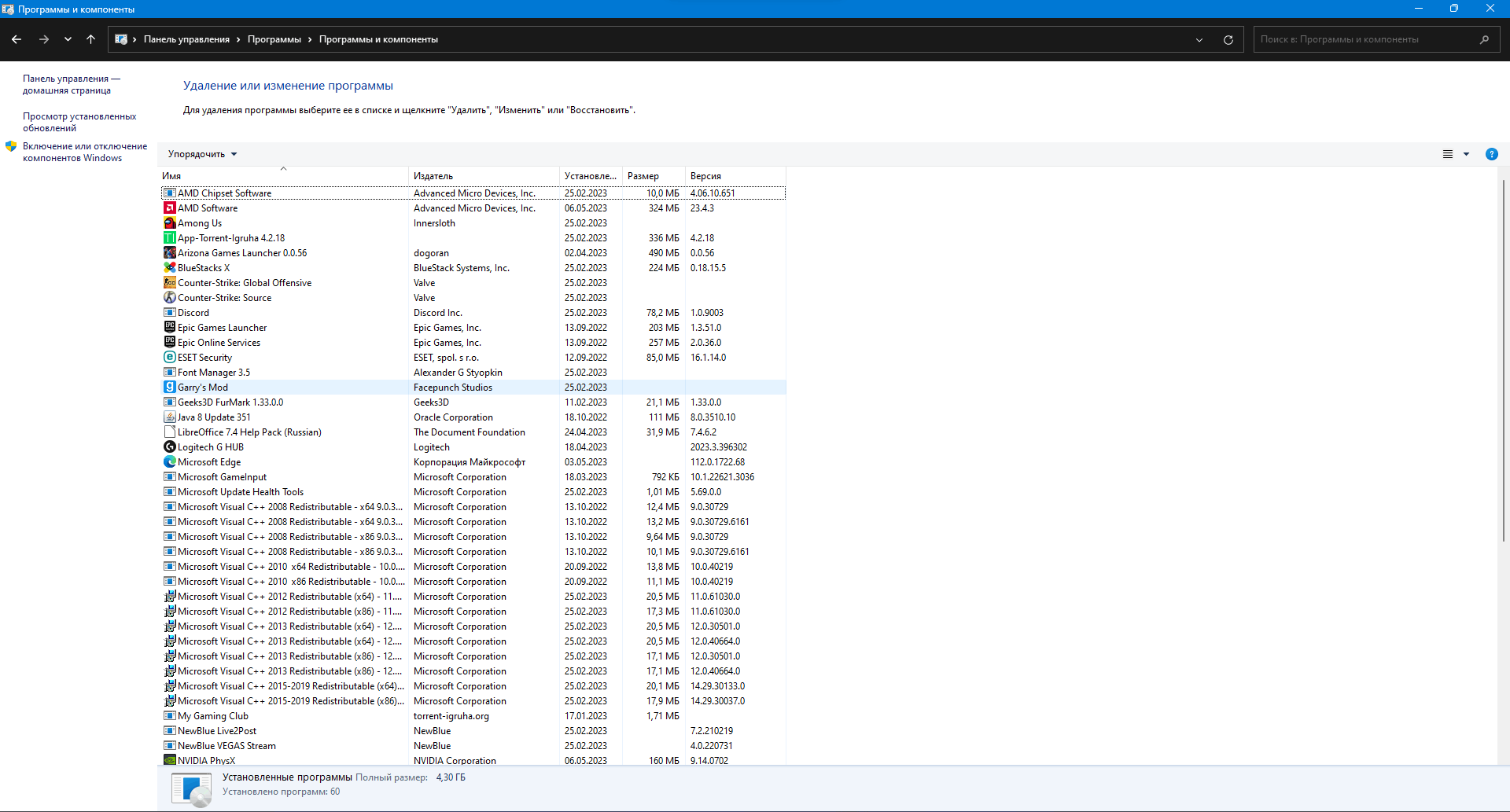This screenshot has height=812, width=1510.
Task: Open the Упорядочить dropdown menu
Action: click(202, 154)
